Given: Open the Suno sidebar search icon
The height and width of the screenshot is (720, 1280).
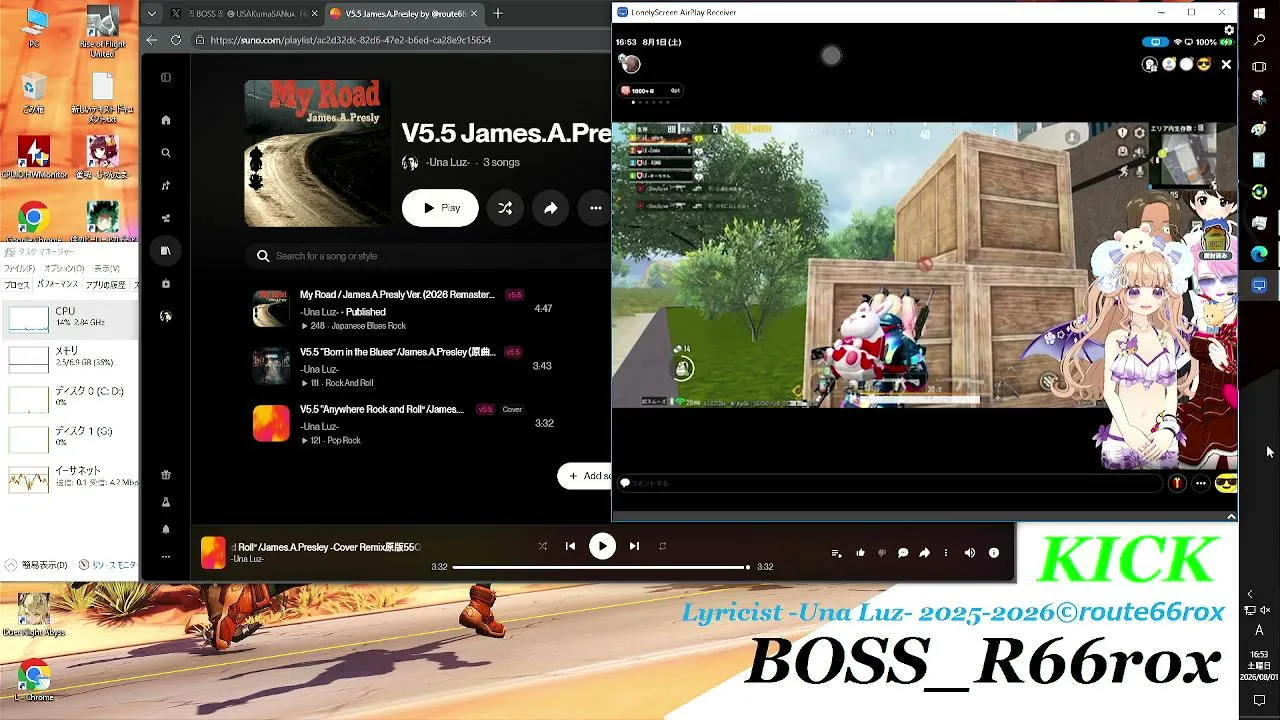Looking at the screenshot, I should point(166,153).
